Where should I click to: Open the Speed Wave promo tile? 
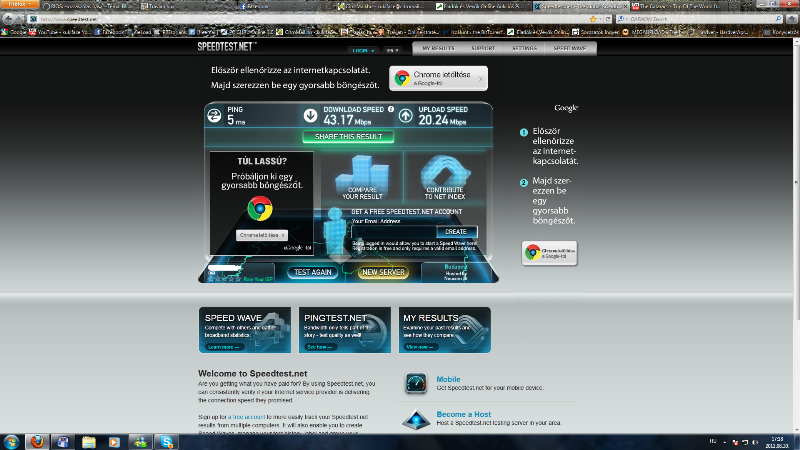pyautogui.click(x=245, y=330)
